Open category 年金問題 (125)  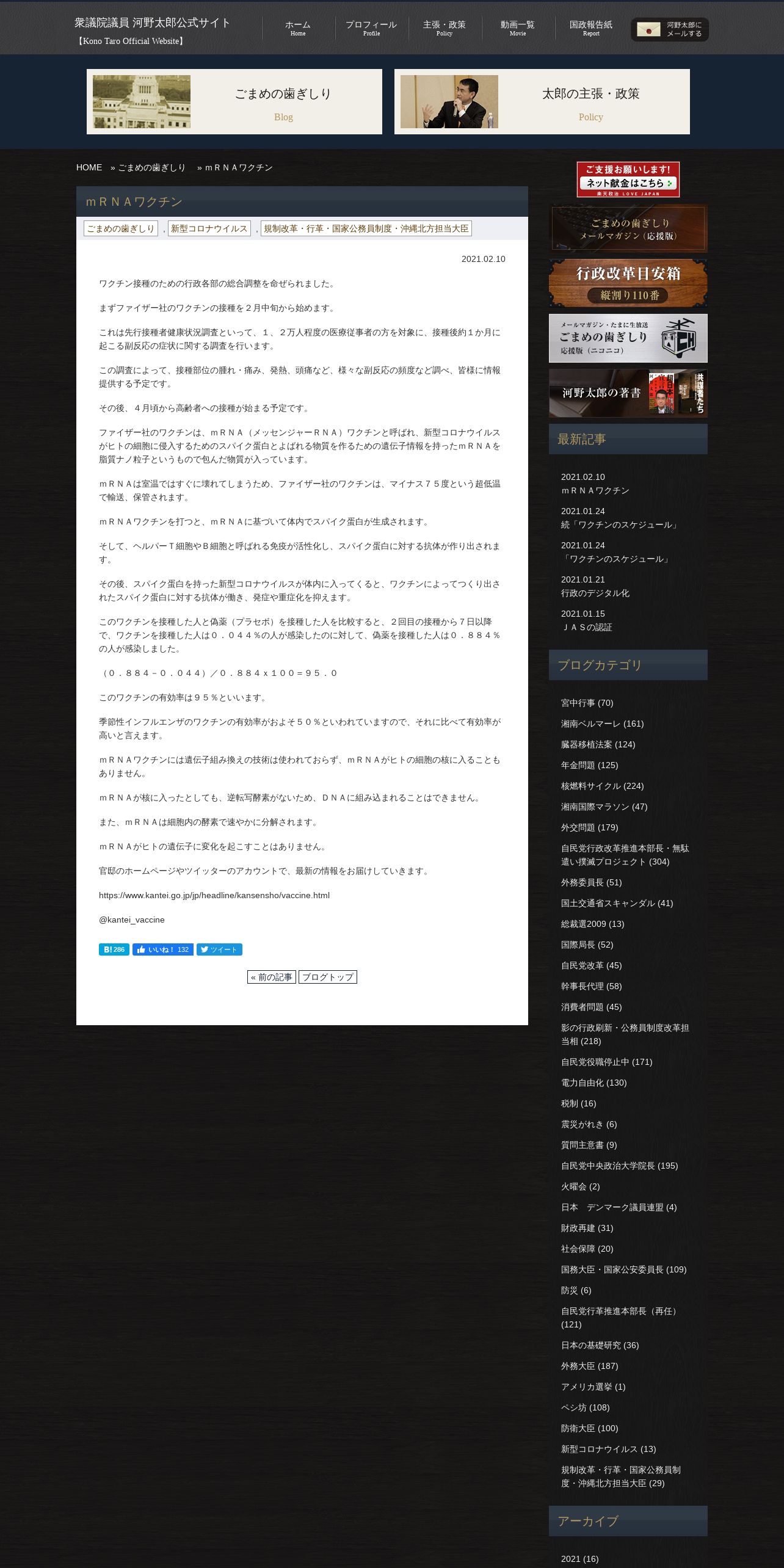coord(590,765)
